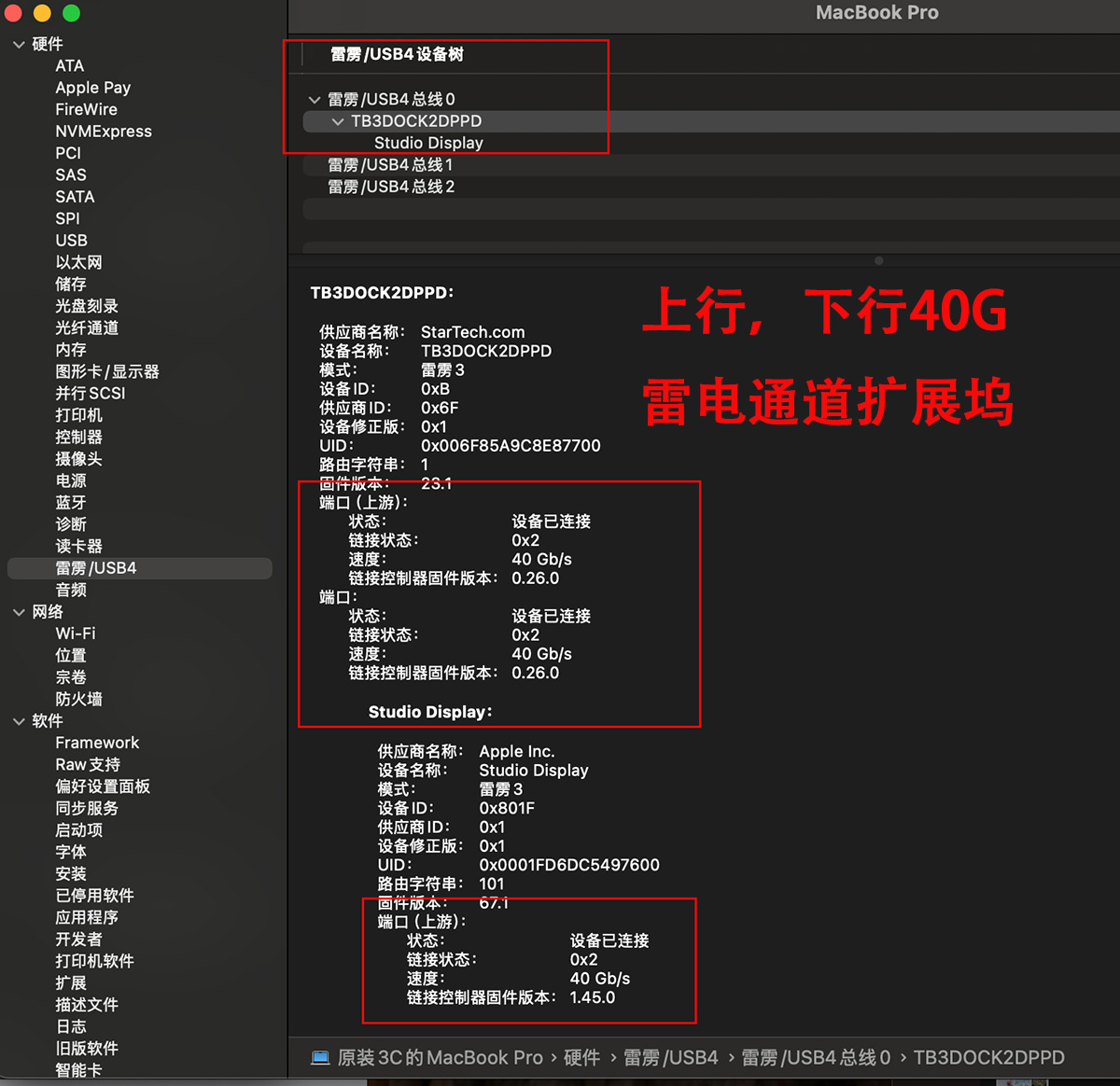Click 硬件 in the bottom path bar
The width and height of the screenshot is (1120, 1086).
click(x=581, y=1058)
